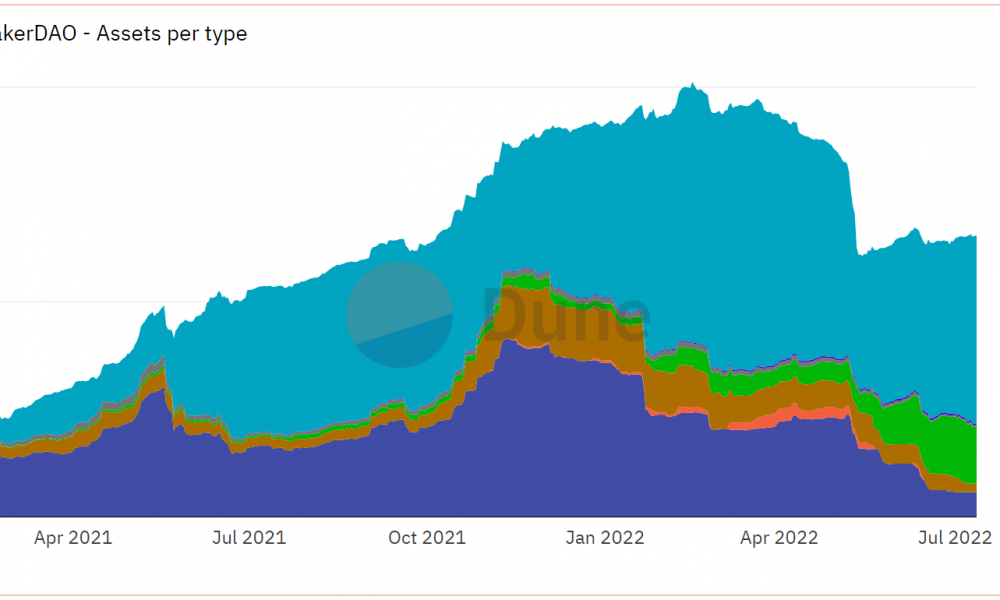Select the "Apr 2022" axis label
1000x600 pixels.
coord(779,538)
